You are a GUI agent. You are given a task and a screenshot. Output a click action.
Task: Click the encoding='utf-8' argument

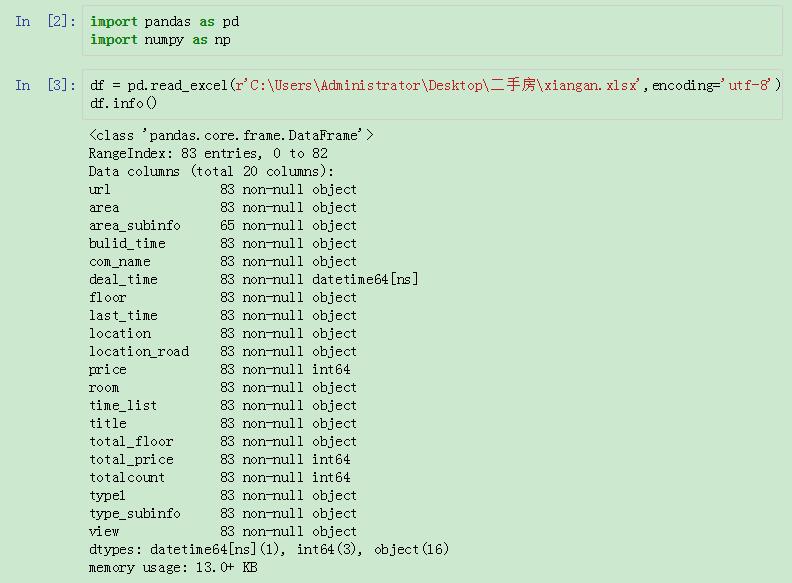[712, 85]
